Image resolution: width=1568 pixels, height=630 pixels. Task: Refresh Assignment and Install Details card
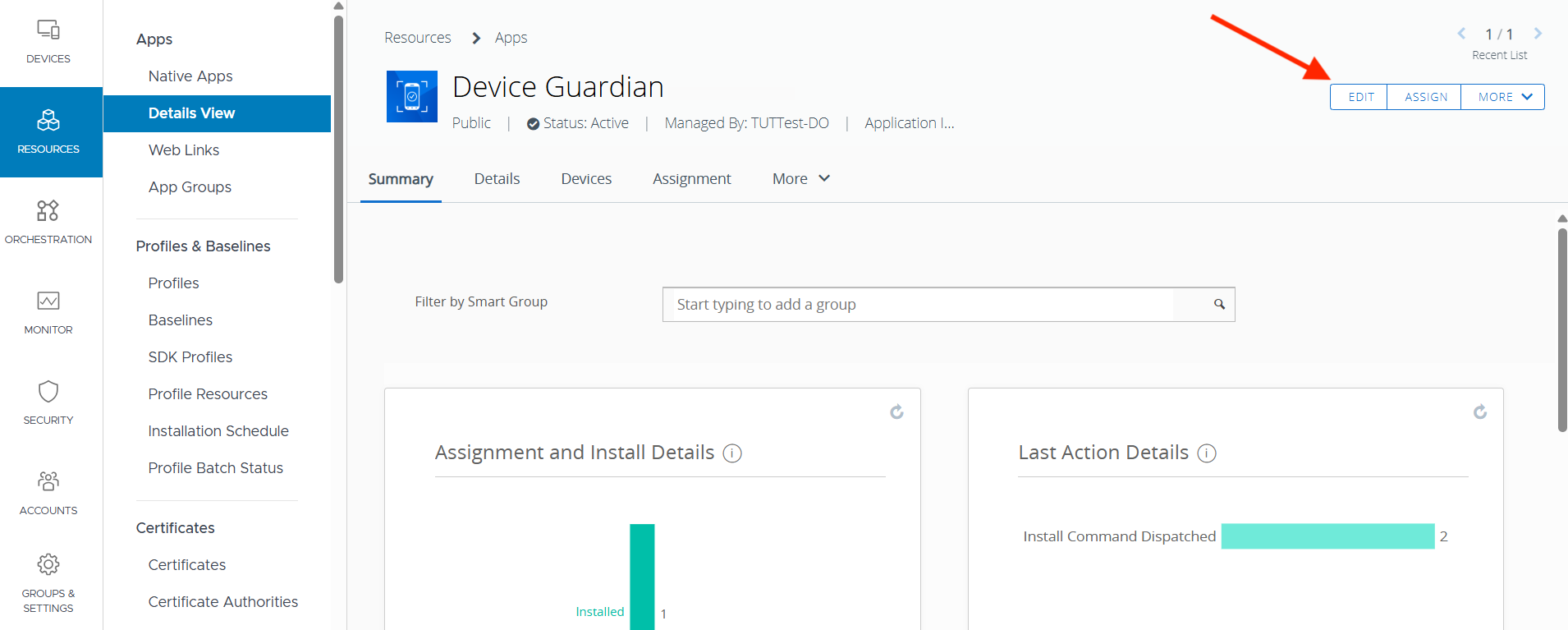click(x=896, y=412)
